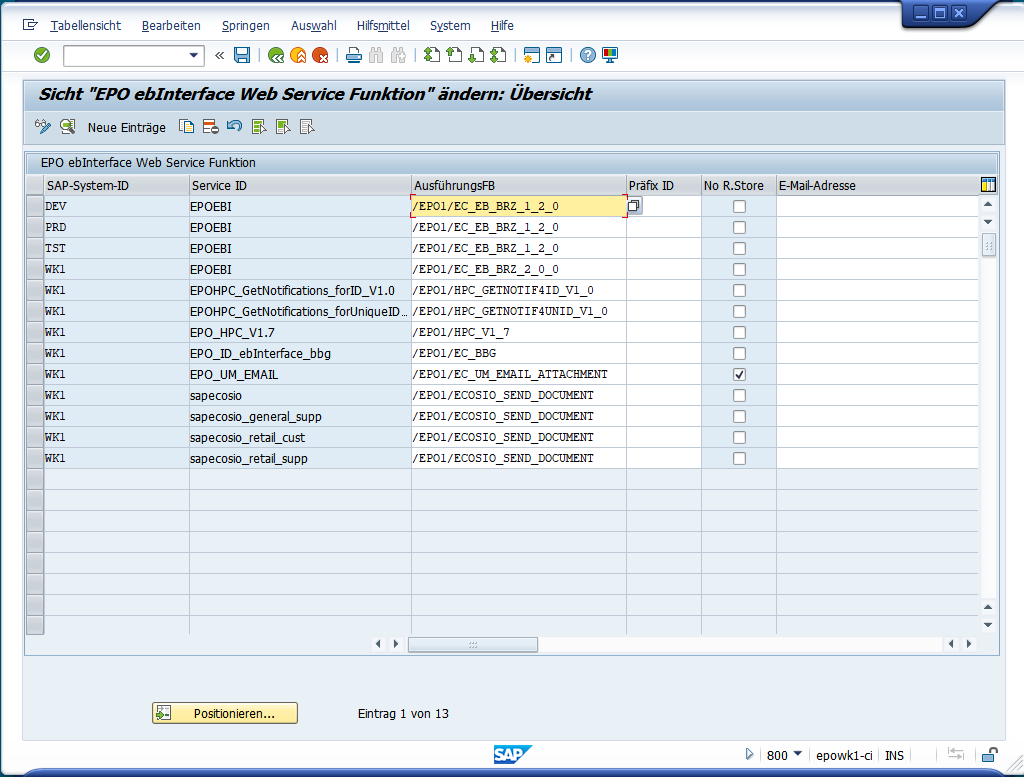Click the vertical scrollbar thumb of the table
The width and height of the screenshot is (1024, 777).
pyautogui.click(x=988, y=246)
